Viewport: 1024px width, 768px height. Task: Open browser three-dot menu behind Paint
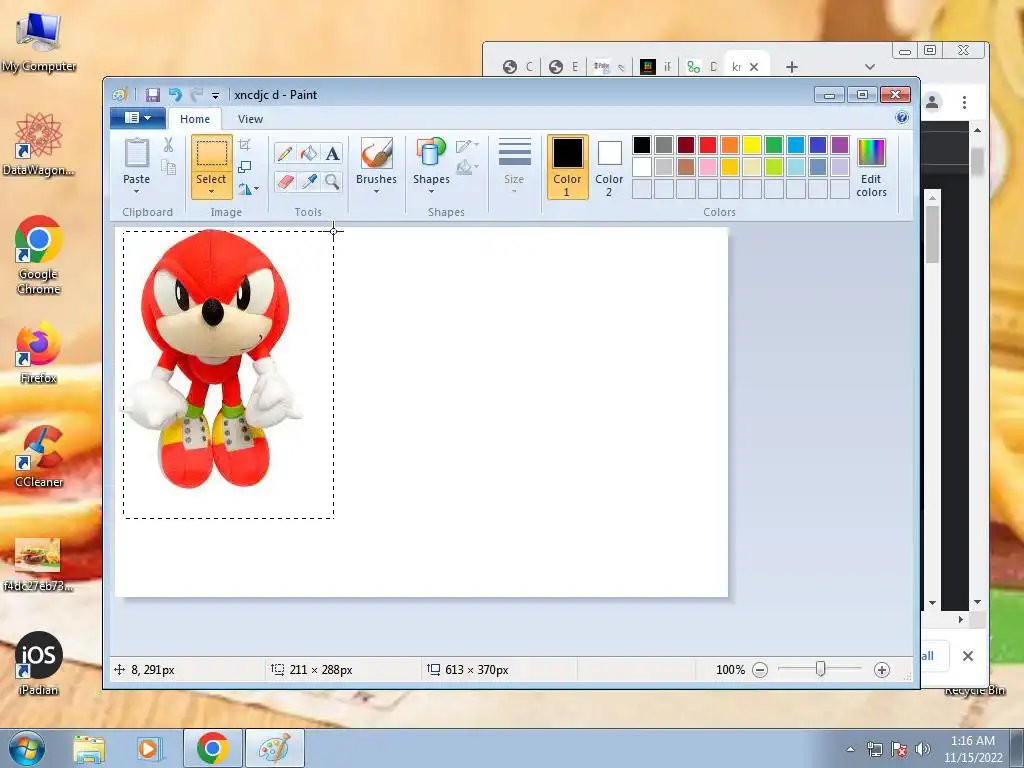pos(964,103)
